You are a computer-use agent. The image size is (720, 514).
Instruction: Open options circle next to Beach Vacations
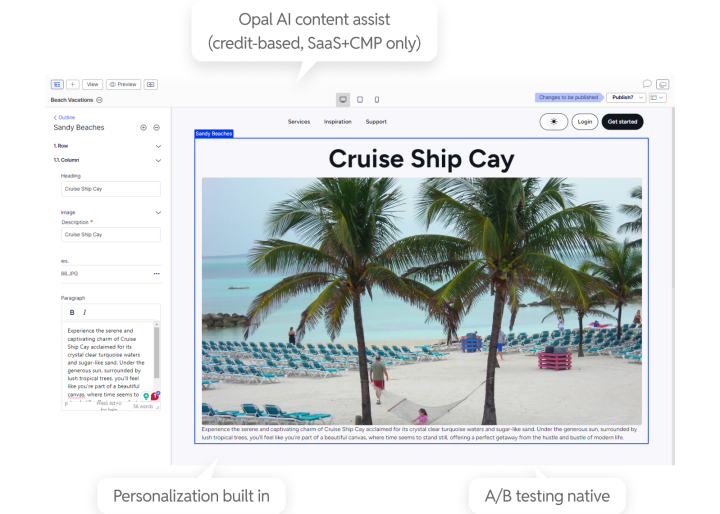coord(100,100)
